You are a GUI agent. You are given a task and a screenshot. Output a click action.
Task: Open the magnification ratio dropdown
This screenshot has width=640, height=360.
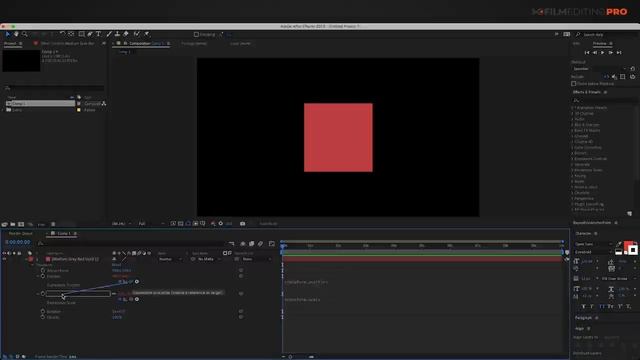click(121, 224)
